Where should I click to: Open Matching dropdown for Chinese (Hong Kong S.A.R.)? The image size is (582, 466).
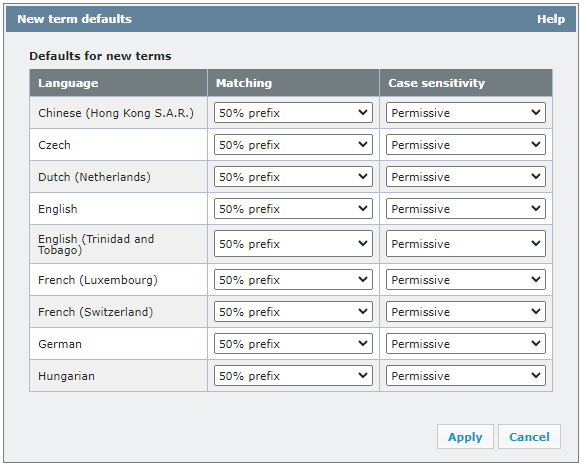293,113
